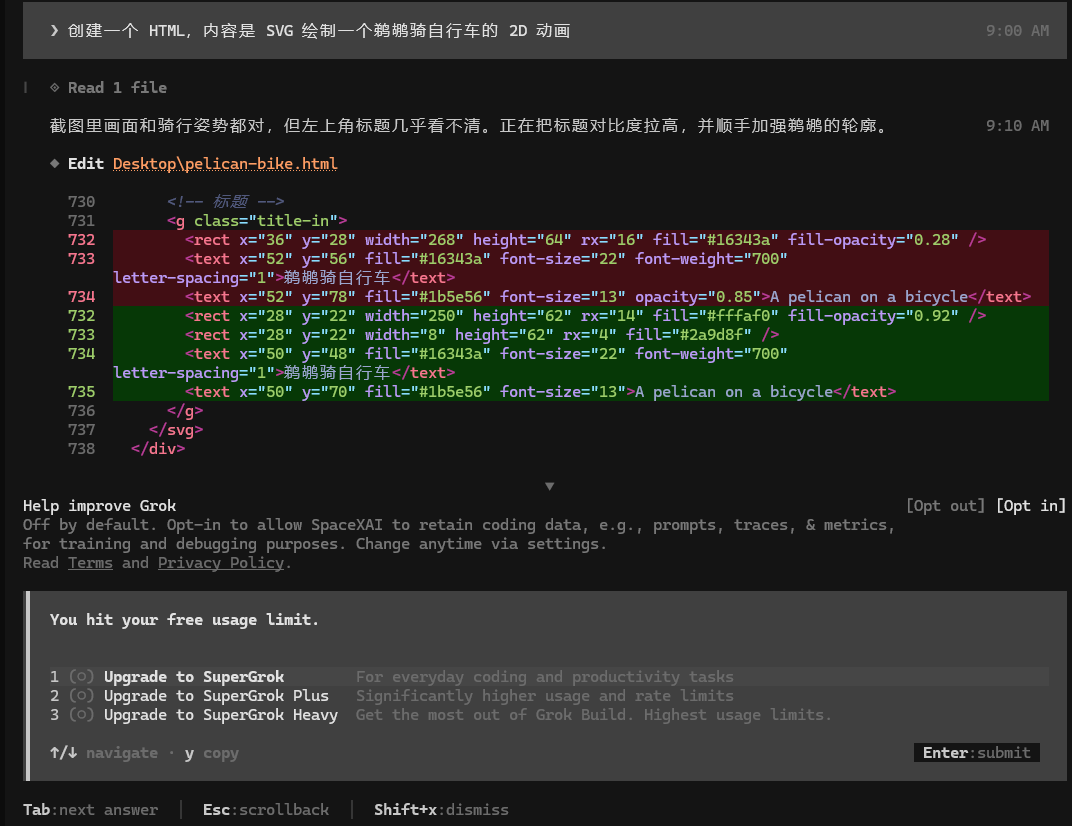Click the closing </g> tag line
Image resolution: width=1072 pixels, height=826 pixels.
(x=185, y=411)
